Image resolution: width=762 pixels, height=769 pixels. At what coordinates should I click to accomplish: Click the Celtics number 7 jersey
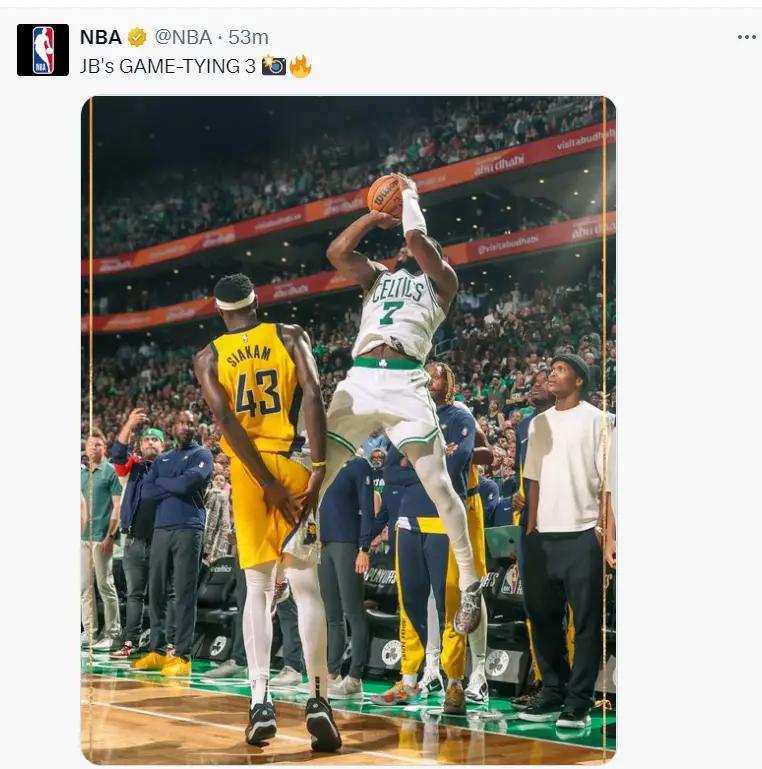click(x=399, y=314)
